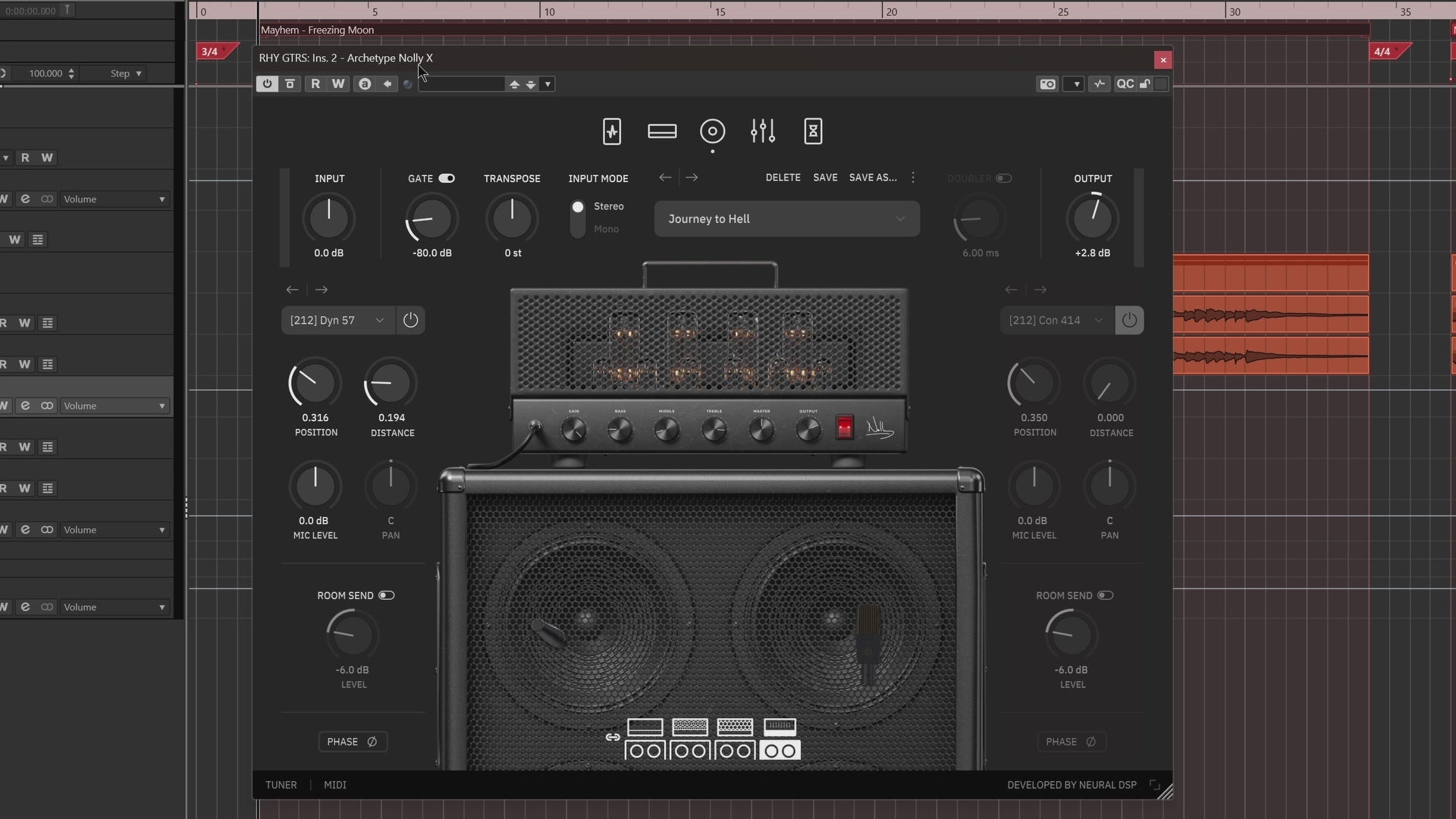Toggle the DOUBLER switch

1003,178
